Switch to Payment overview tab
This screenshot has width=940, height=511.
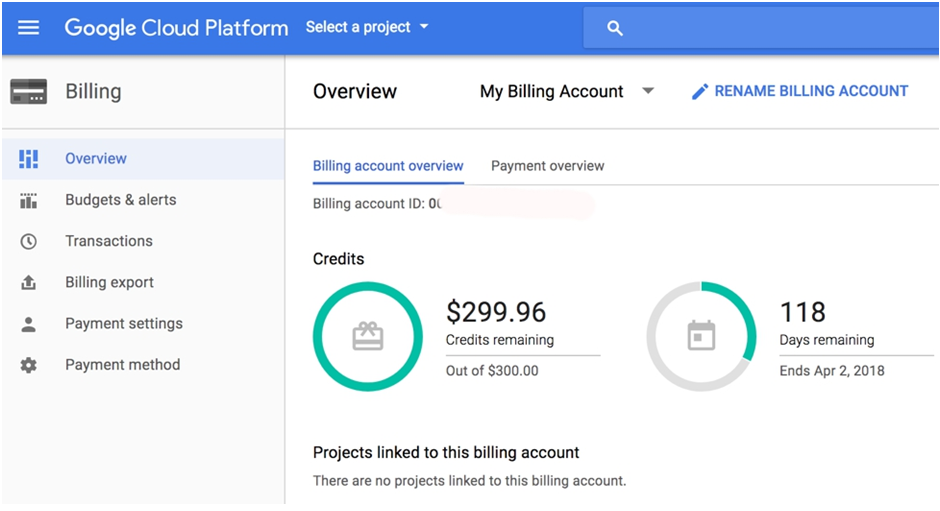pos(548,166)
